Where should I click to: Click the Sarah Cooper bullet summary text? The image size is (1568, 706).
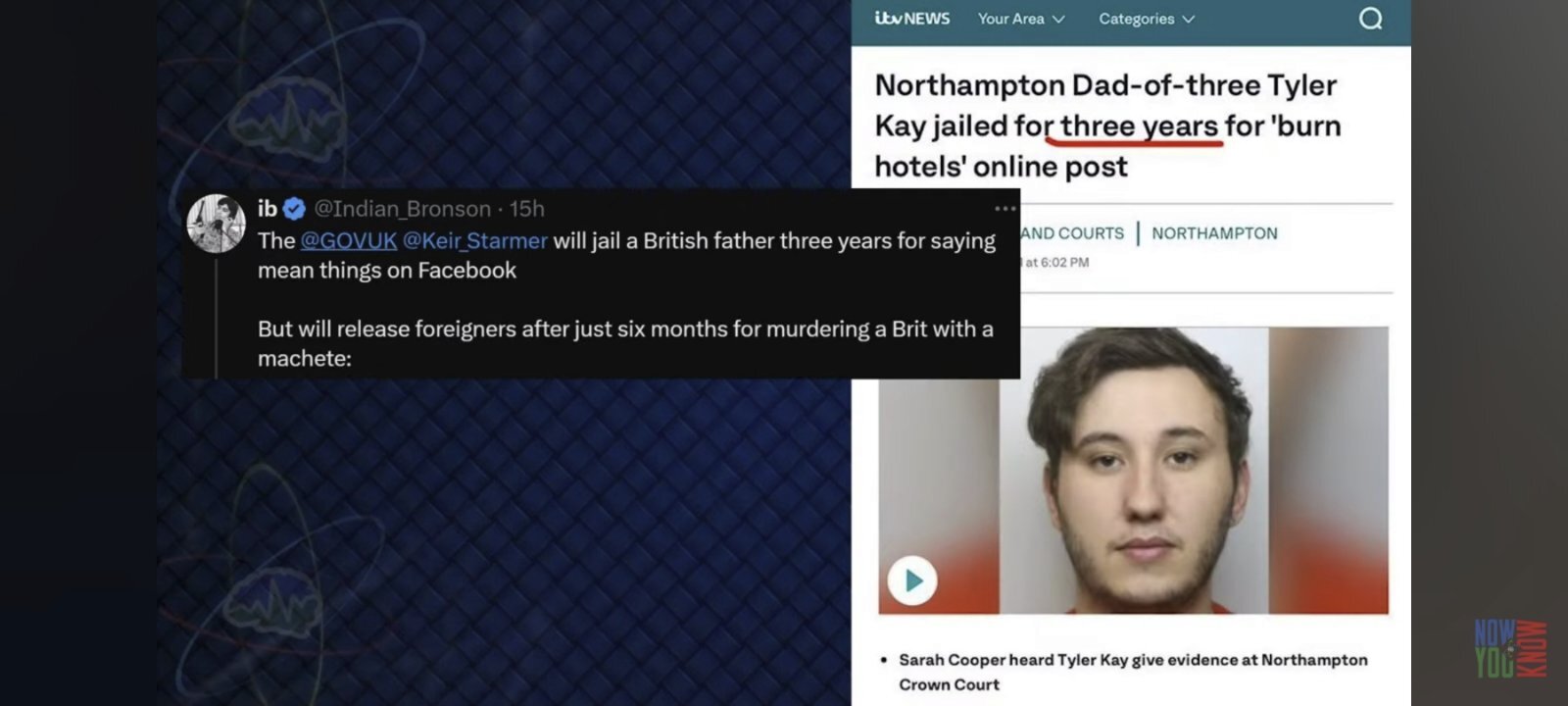pyautogui.click(x=1133, y=672)
